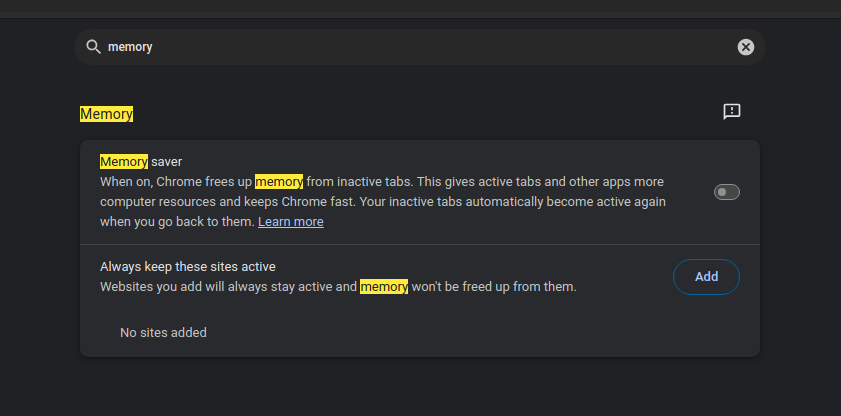The image size is (841, 416).
Task: Click the "No sites added" placeholder text
Action: [x=163, y=332]
